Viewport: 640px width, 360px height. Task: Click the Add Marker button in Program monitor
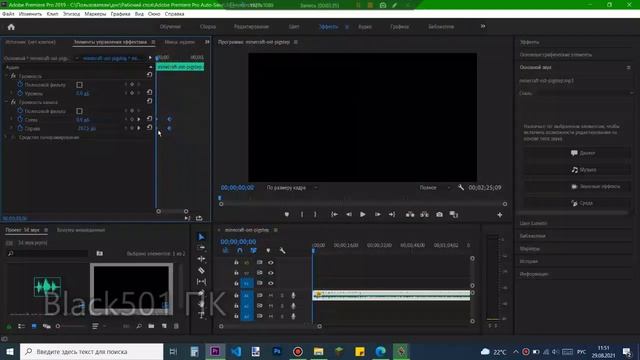click(x=287, y=214)
